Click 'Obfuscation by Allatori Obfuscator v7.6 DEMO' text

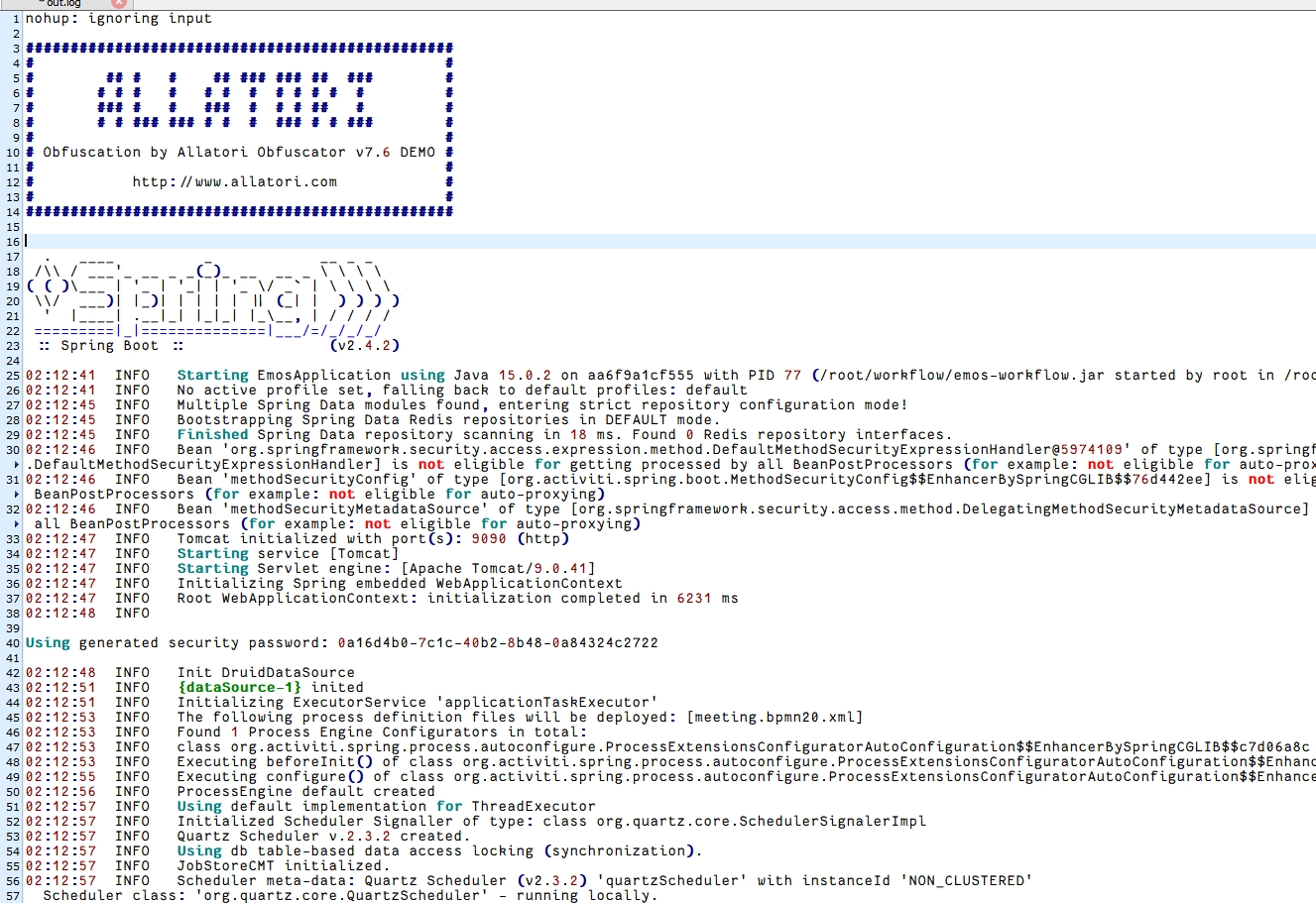coord(239,152)
